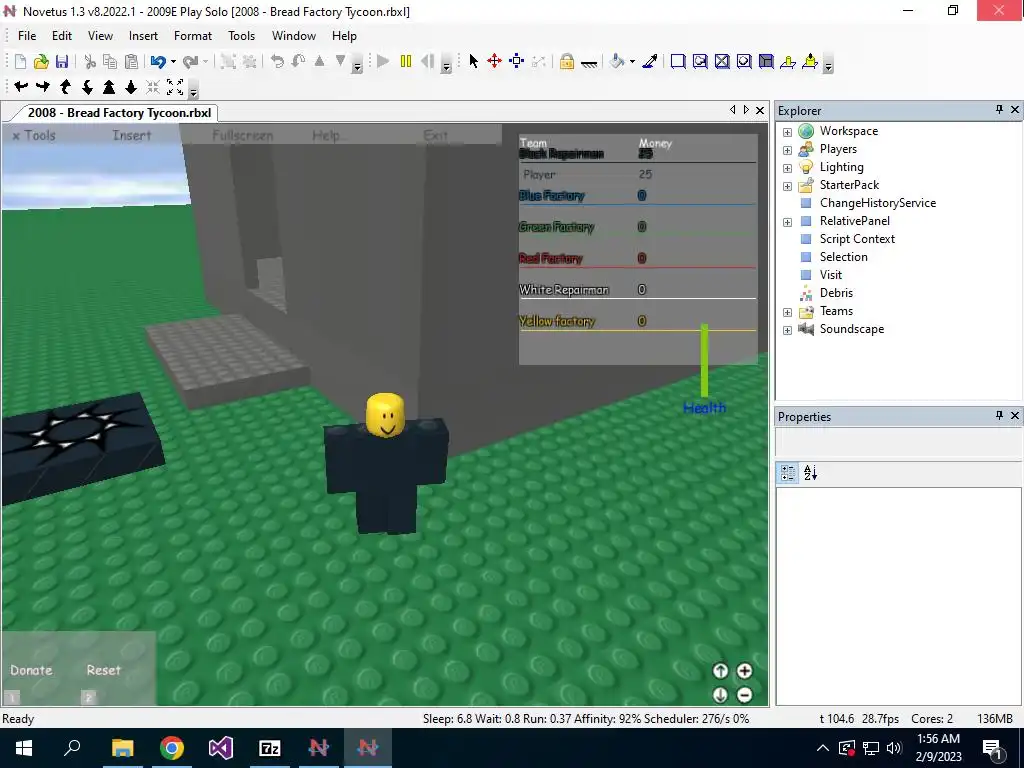This screenshot has width=1024, height=768.
Task: Click the Reset tool slot
Action: coord(103,670)
